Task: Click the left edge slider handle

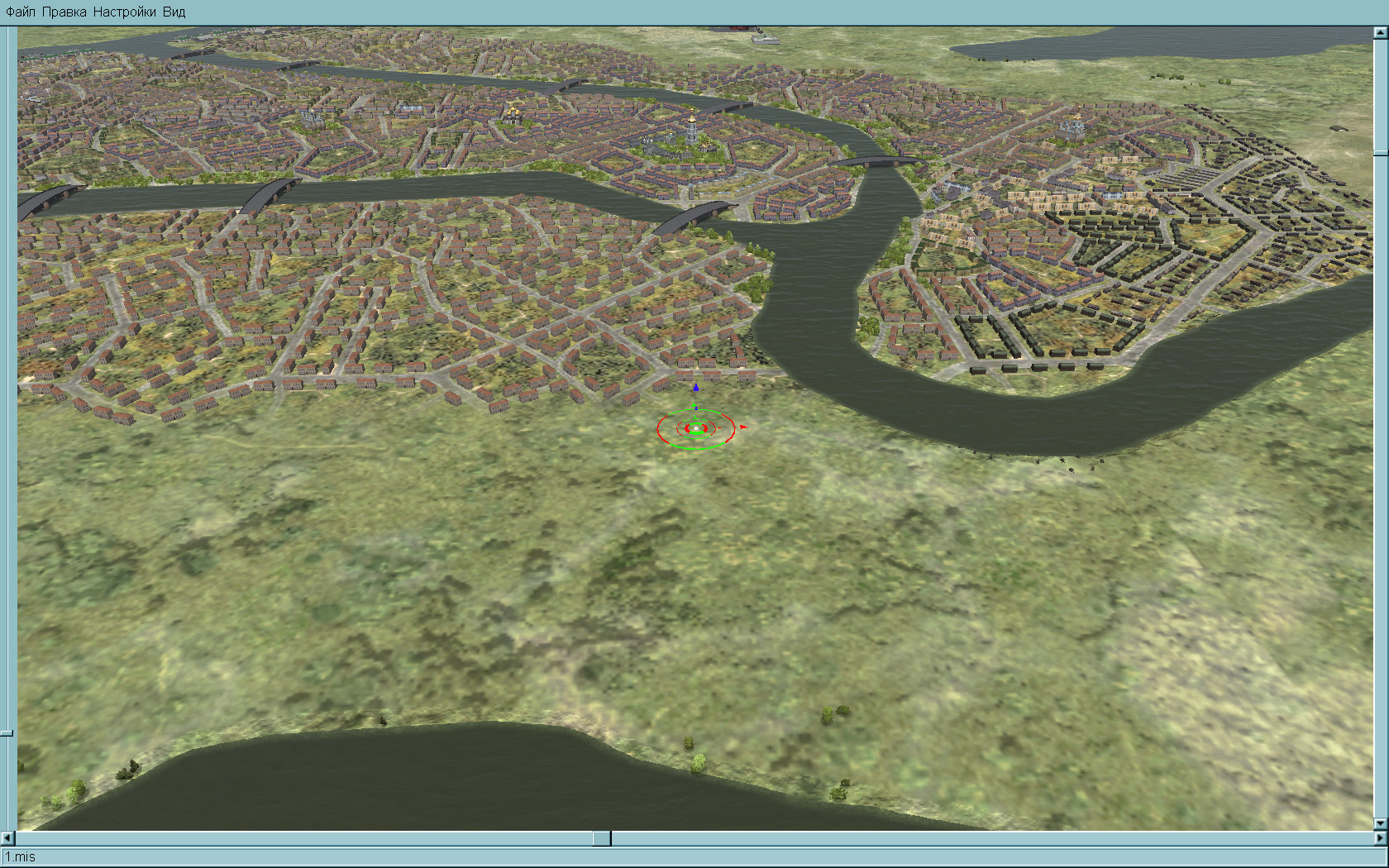Action: pyautogui.click(x=7, y=733)
